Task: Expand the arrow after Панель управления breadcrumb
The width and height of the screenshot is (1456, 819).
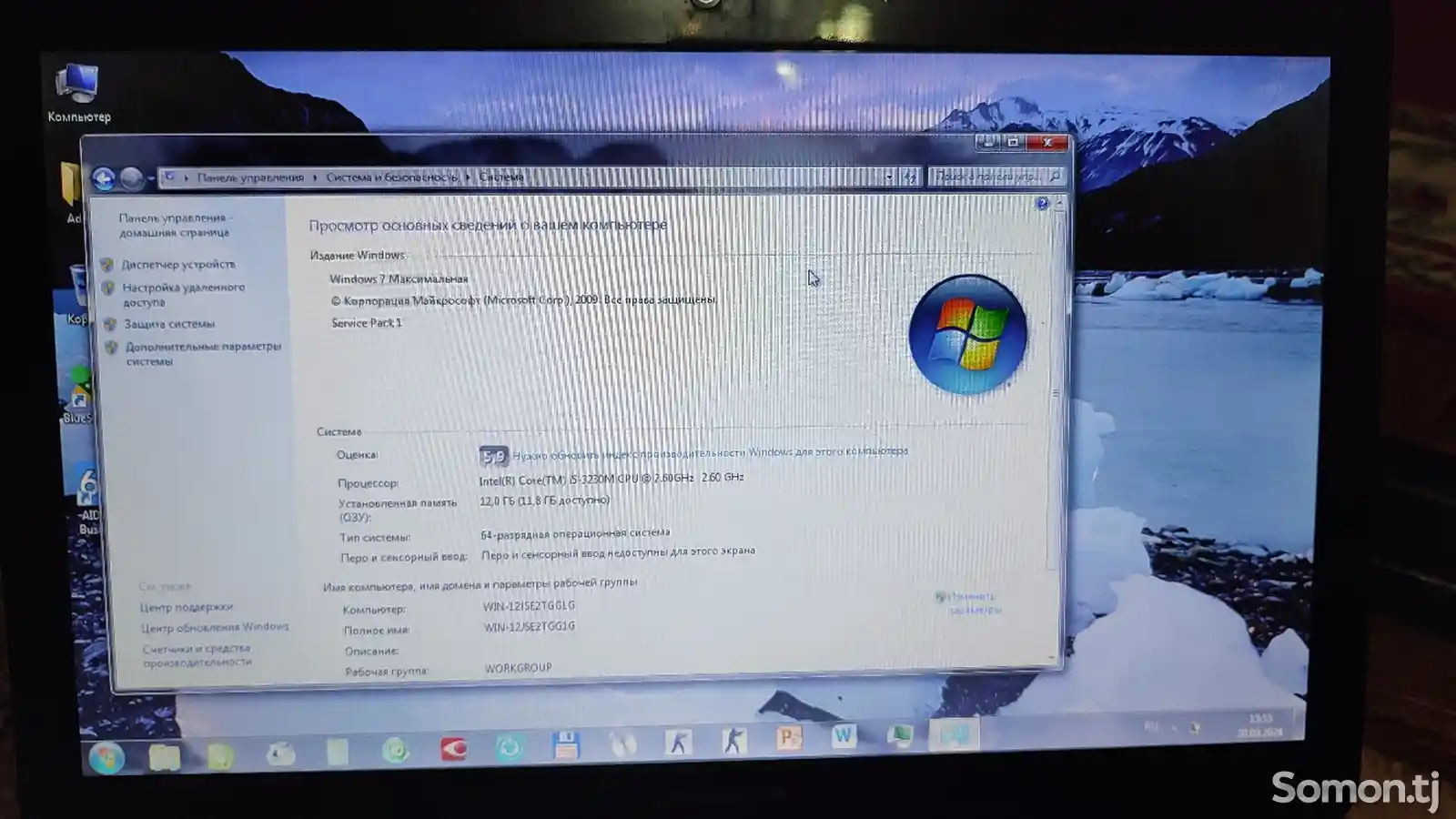Action: point(315,177)
